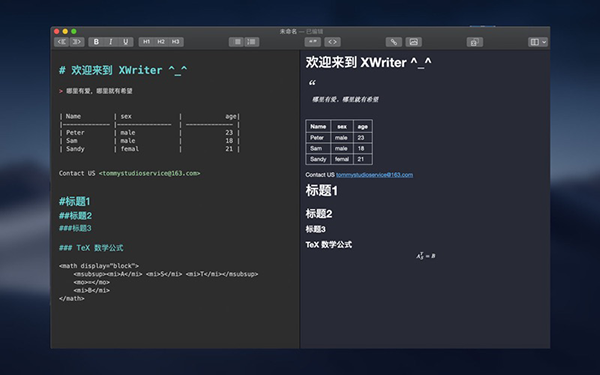Click the outdent toolbar button

tap(62, 42)
